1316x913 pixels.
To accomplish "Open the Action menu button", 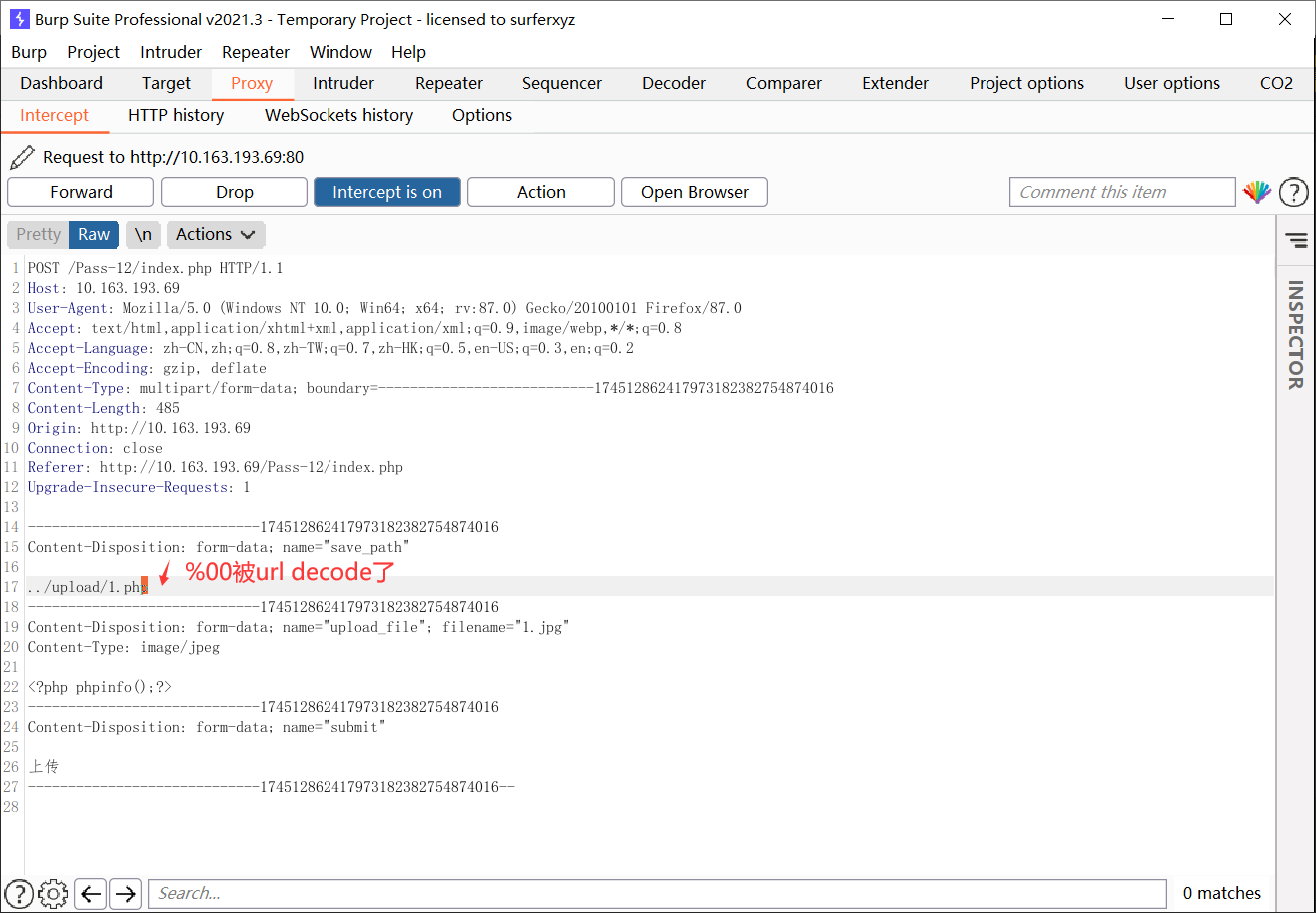I will pyautogui.click(x=541, y=192).
